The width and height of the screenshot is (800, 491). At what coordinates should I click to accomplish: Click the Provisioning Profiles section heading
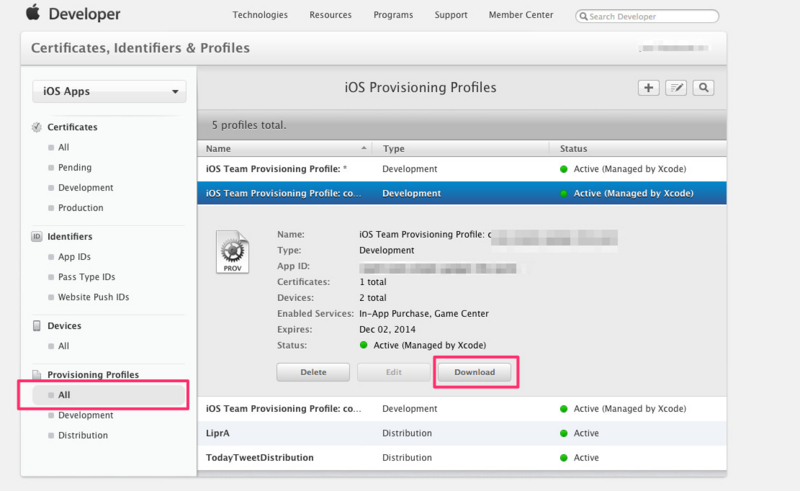[x=93, y=375]
